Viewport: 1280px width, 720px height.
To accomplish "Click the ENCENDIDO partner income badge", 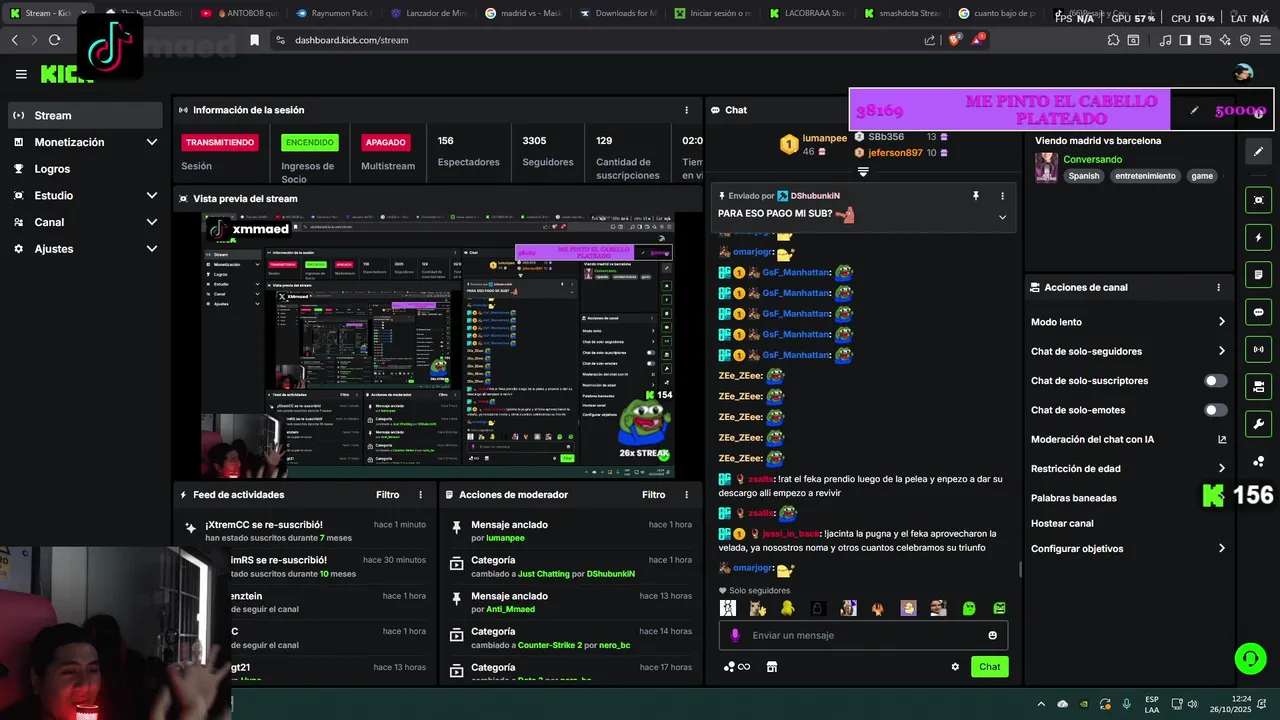I will point(310,143).
